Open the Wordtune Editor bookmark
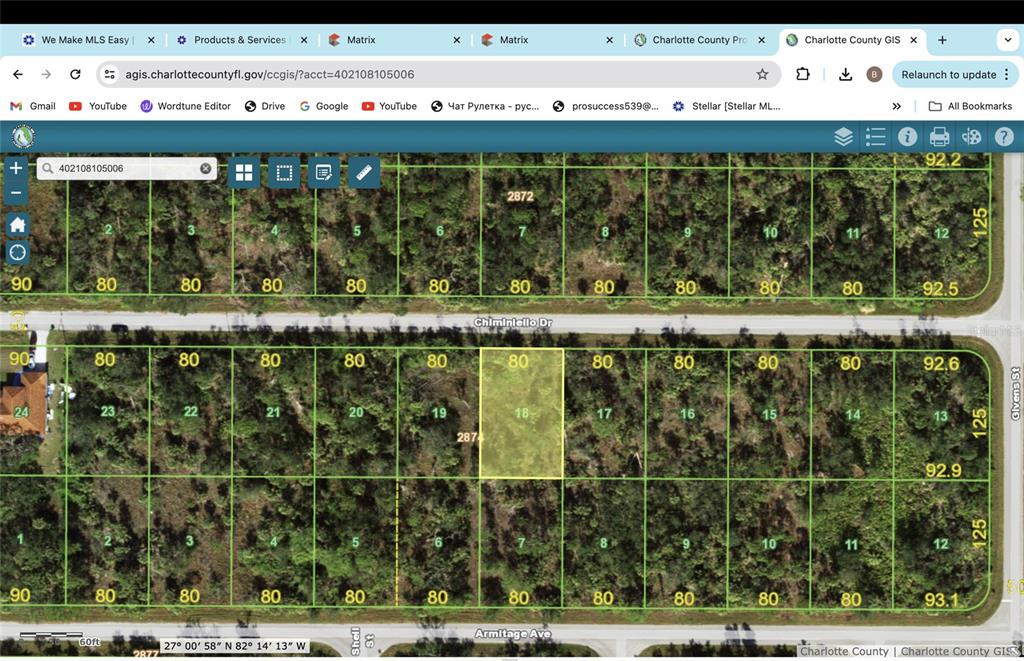 tap(185, 106)
